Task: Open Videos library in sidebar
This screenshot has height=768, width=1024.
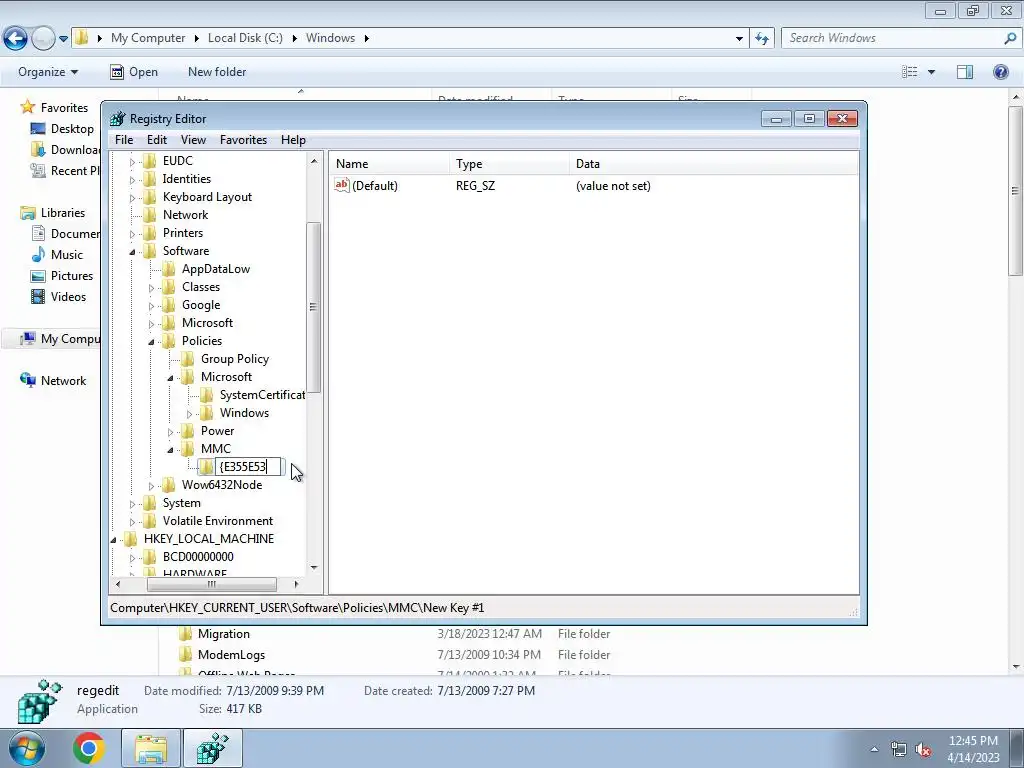Action: pos(59,296)
